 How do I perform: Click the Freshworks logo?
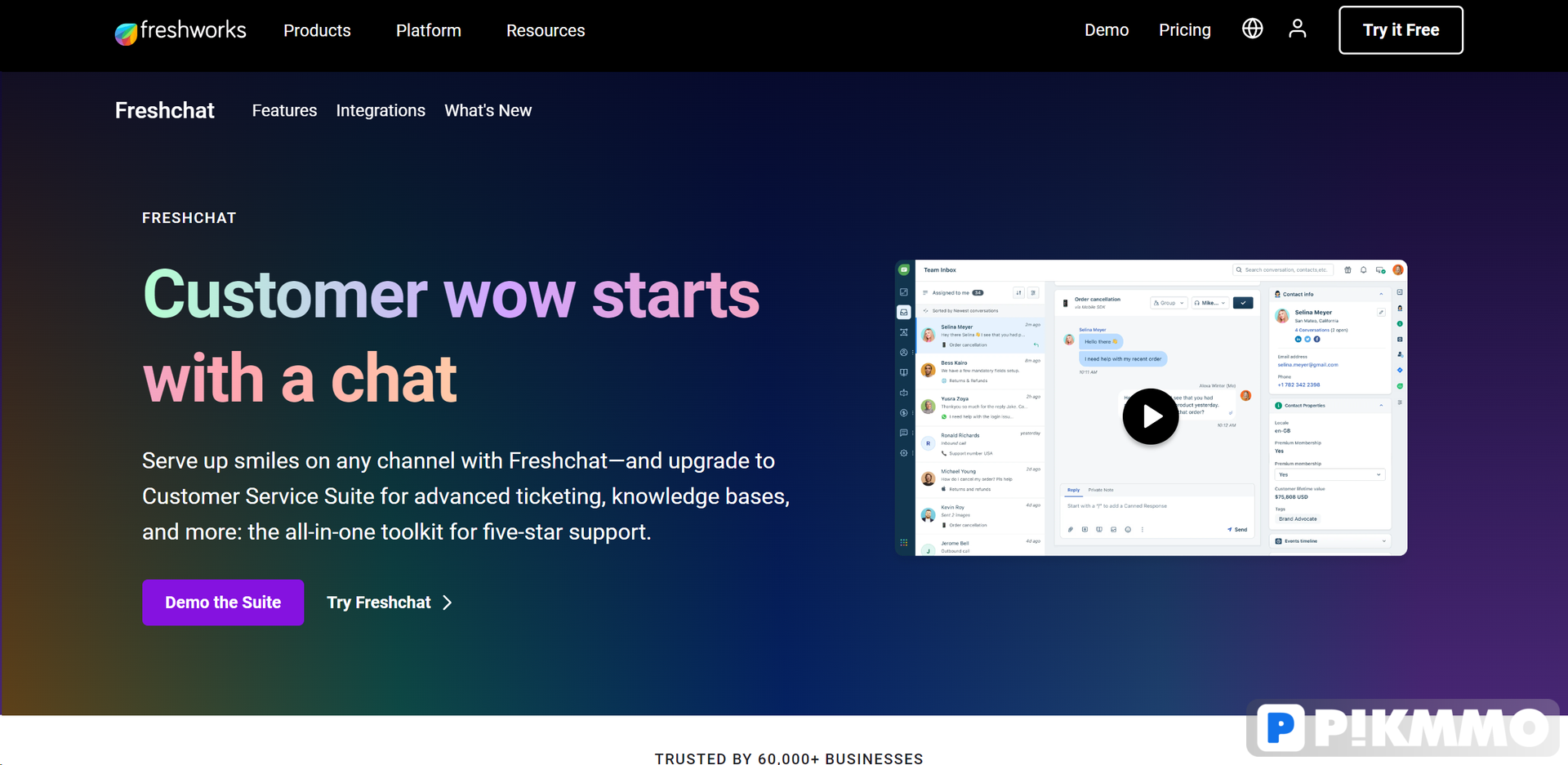180,31
